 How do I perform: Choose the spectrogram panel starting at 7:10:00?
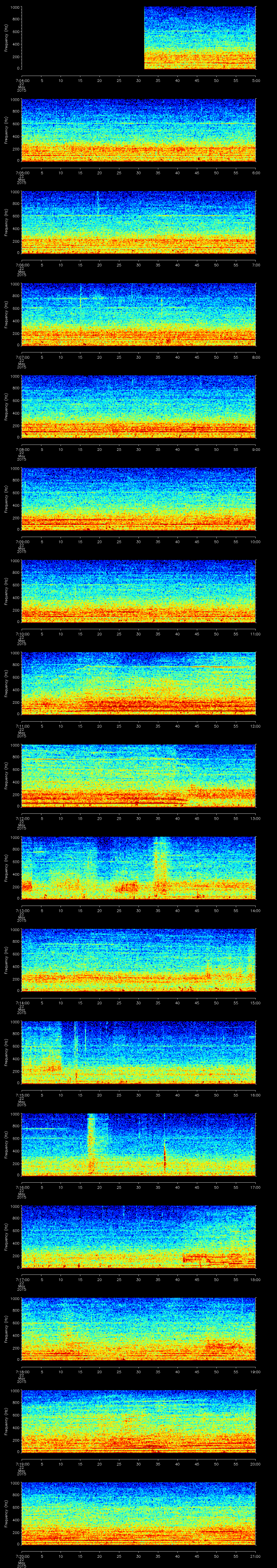(139, 592)
